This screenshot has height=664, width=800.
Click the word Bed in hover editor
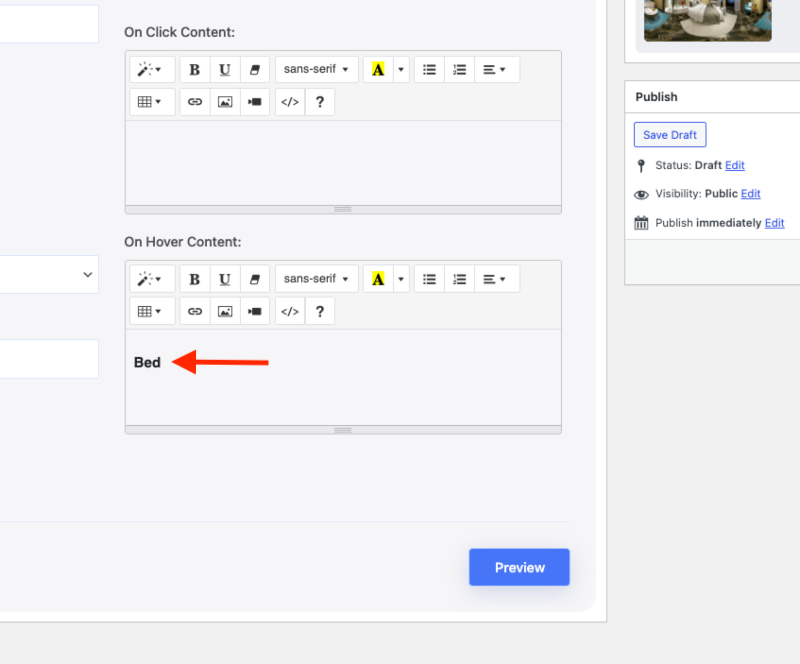pos(147,362)
